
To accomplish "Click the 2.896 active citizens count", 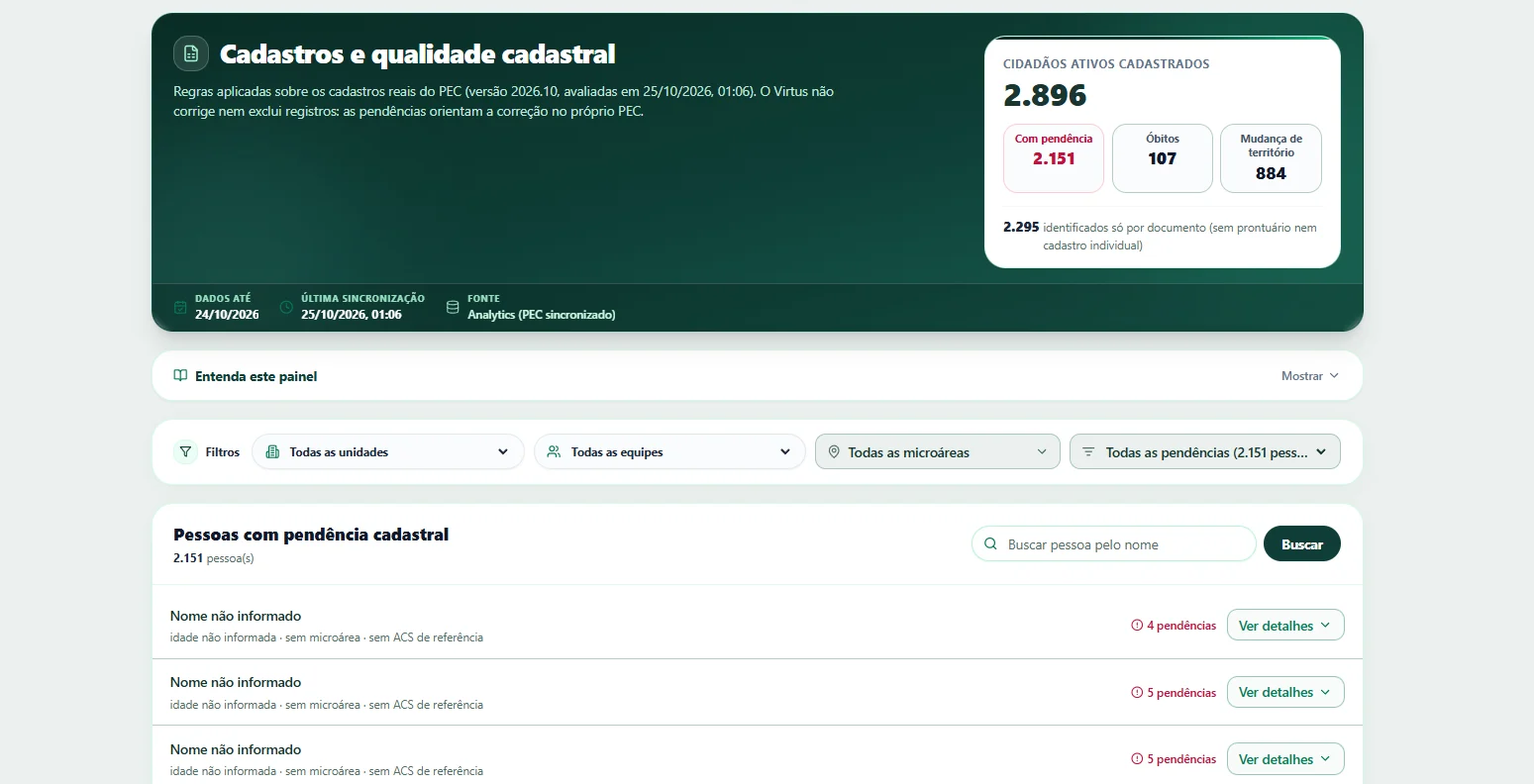I will tap(1045, 95).
